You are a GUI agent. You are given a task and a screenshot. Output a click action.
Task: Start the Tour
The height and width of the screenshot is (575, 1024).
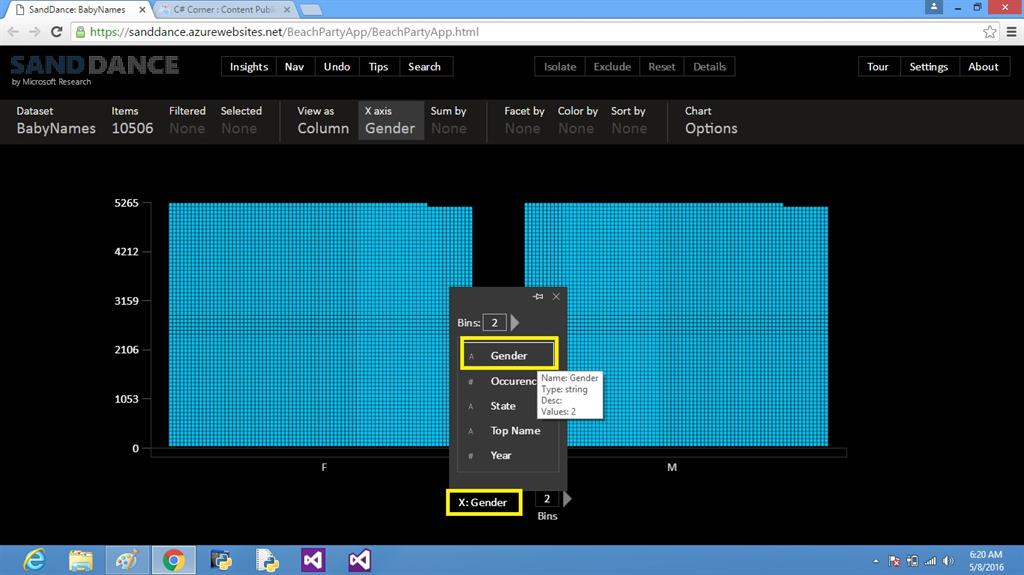coord(878,67)
